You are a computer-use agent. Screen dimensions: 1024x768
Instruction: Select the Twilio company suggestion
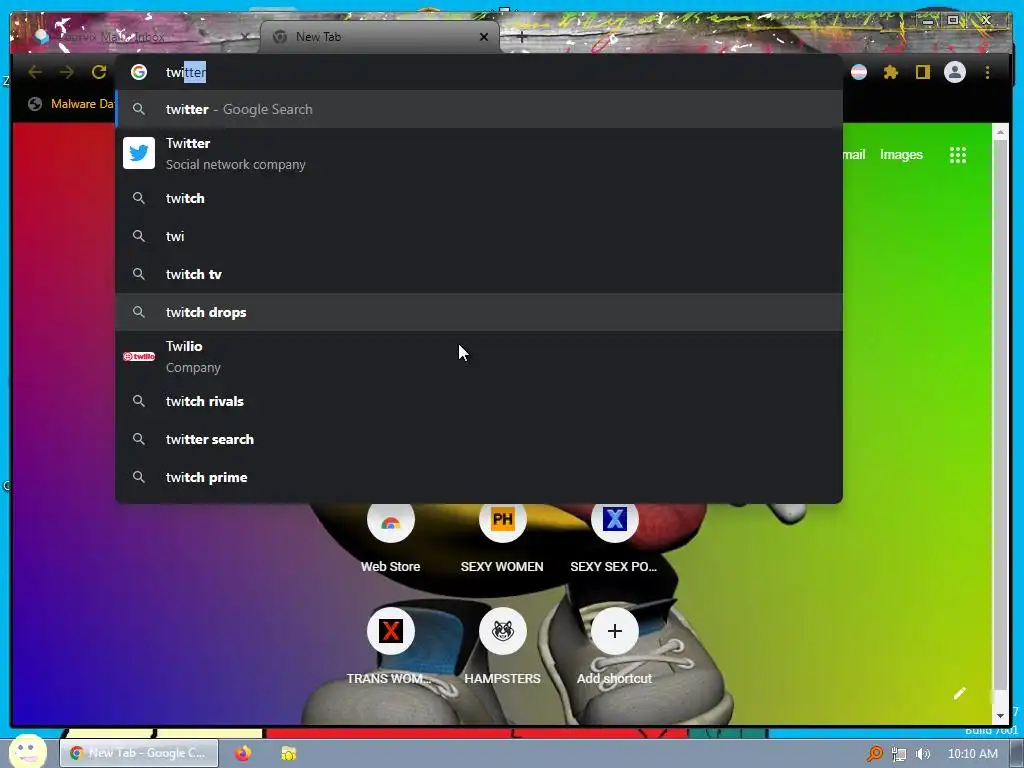coord(479,357)
